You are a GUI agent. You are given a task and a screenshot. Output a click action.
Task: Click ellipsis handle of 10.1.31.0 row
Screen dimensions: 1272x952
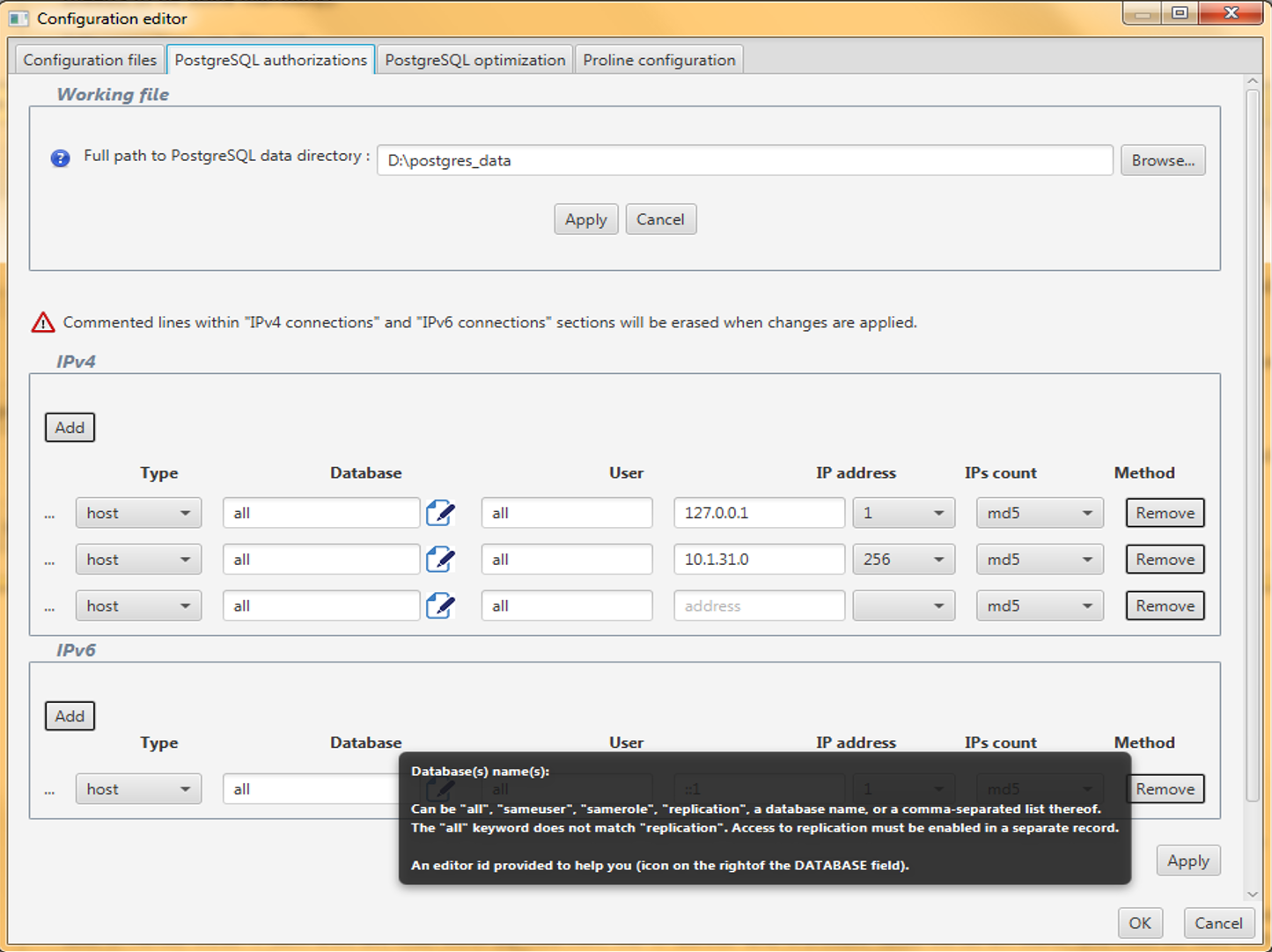click(x=50, y=562)
